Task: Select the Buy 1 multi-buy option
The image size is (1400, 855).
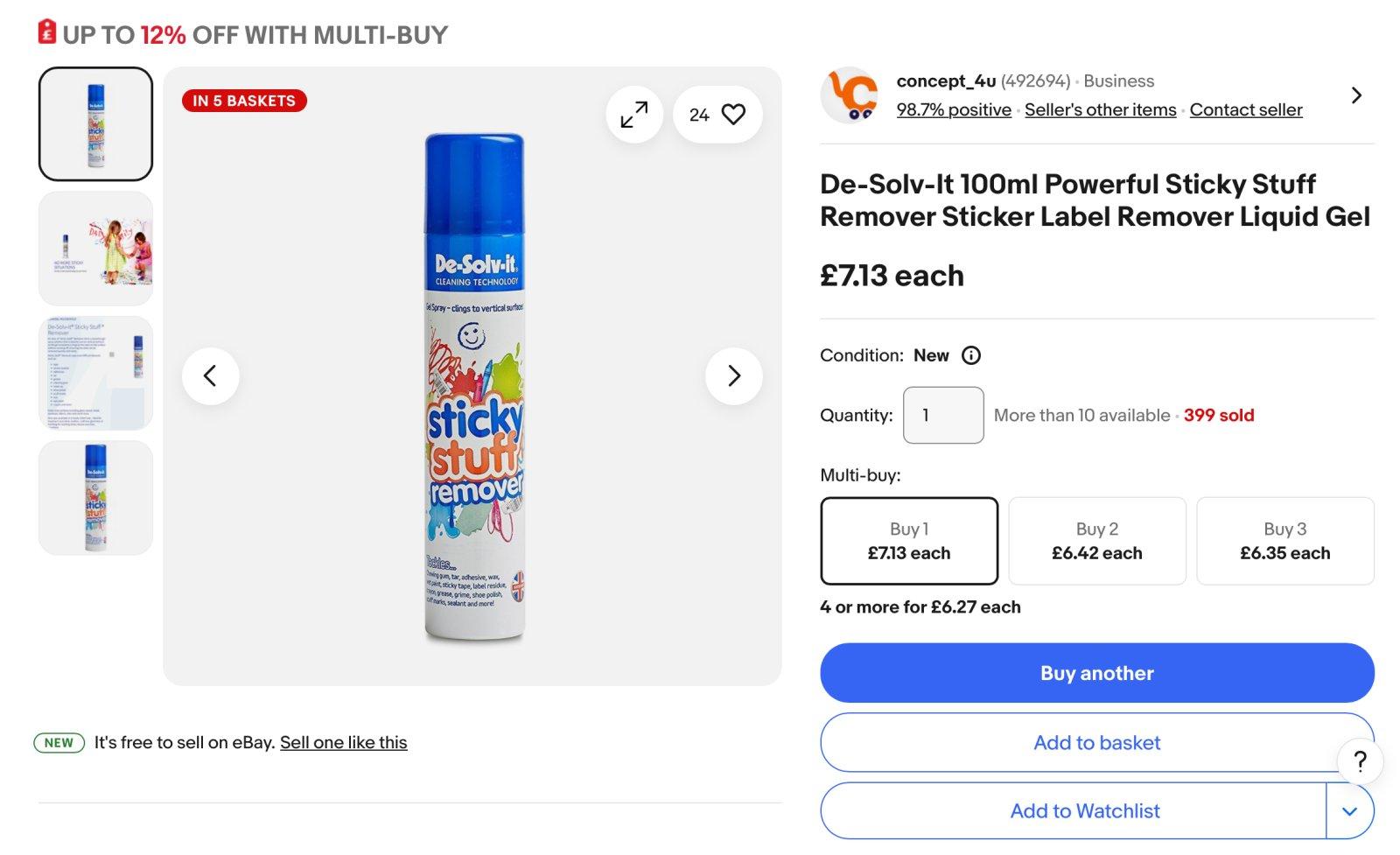Action: click(x=909, y=541)
